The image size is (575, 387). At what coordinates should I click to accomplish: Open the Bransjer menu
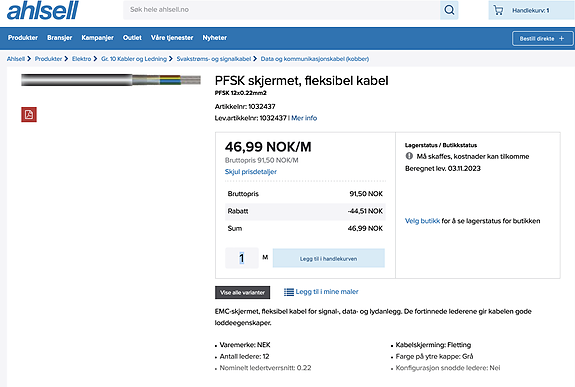59,38
